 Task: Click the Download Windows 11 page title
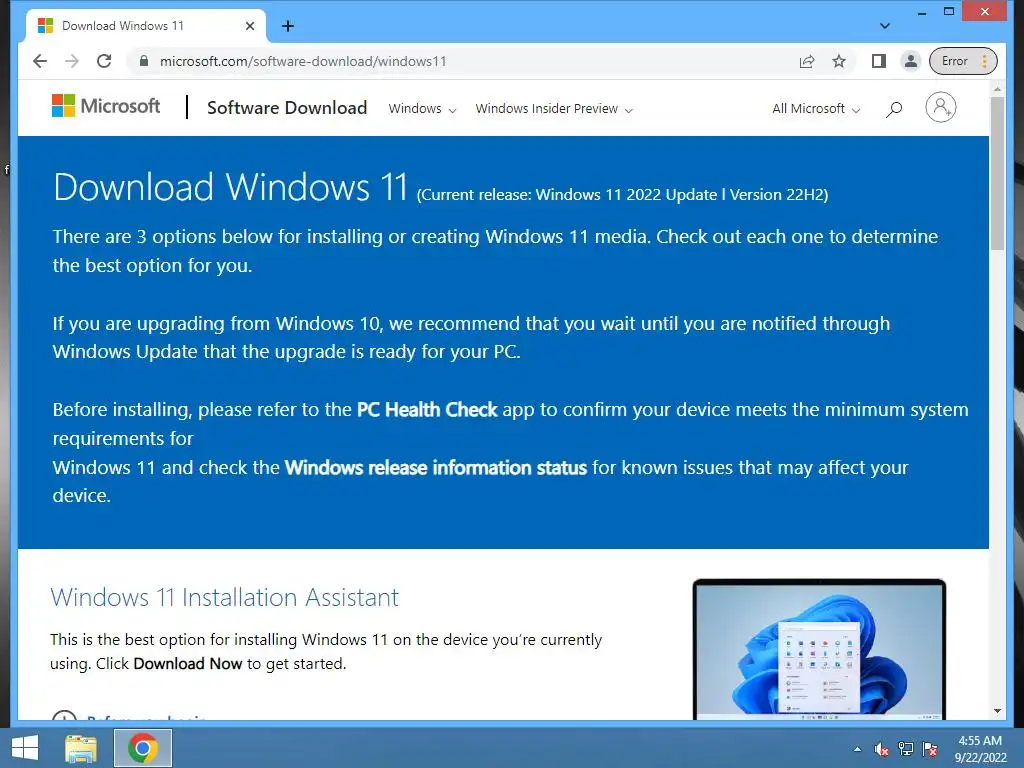point(231,187)
